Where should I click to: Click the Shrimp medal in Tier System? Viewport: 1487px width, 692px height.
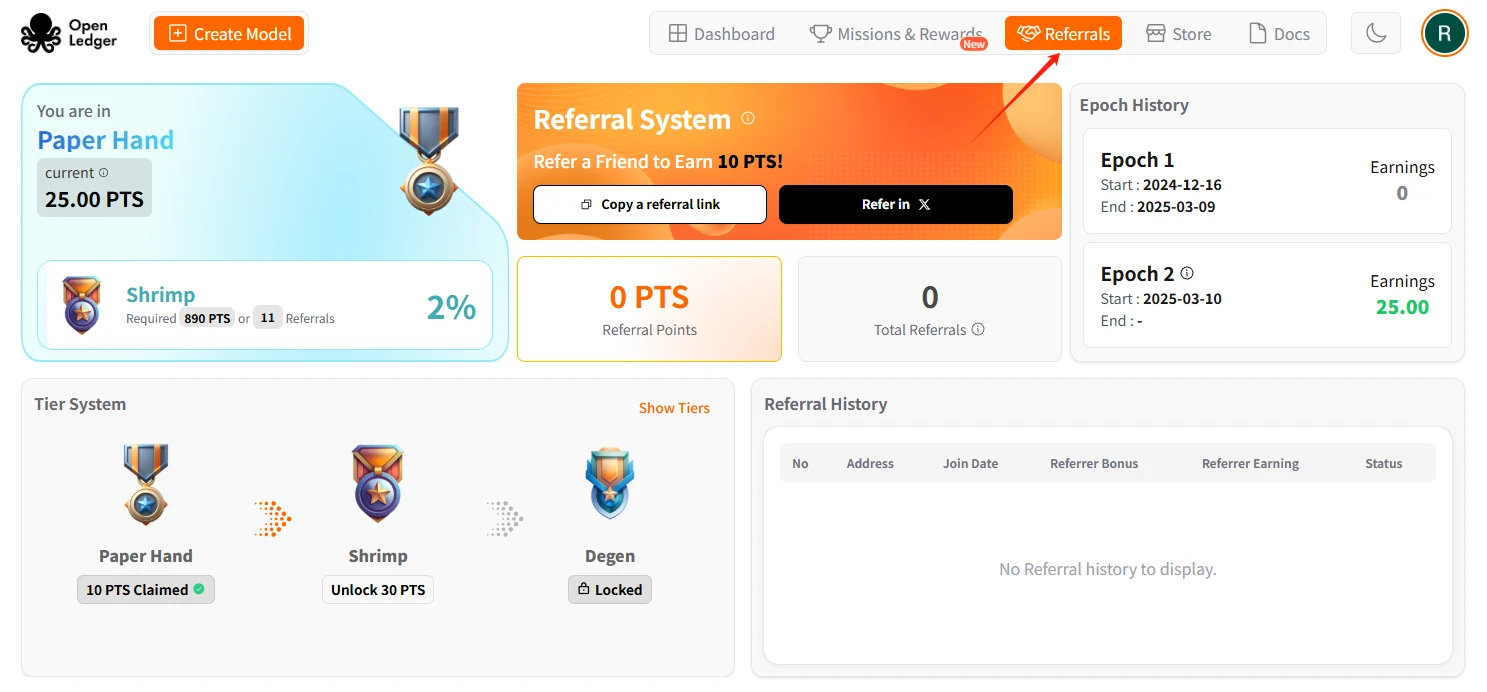(x=377, y=484)
